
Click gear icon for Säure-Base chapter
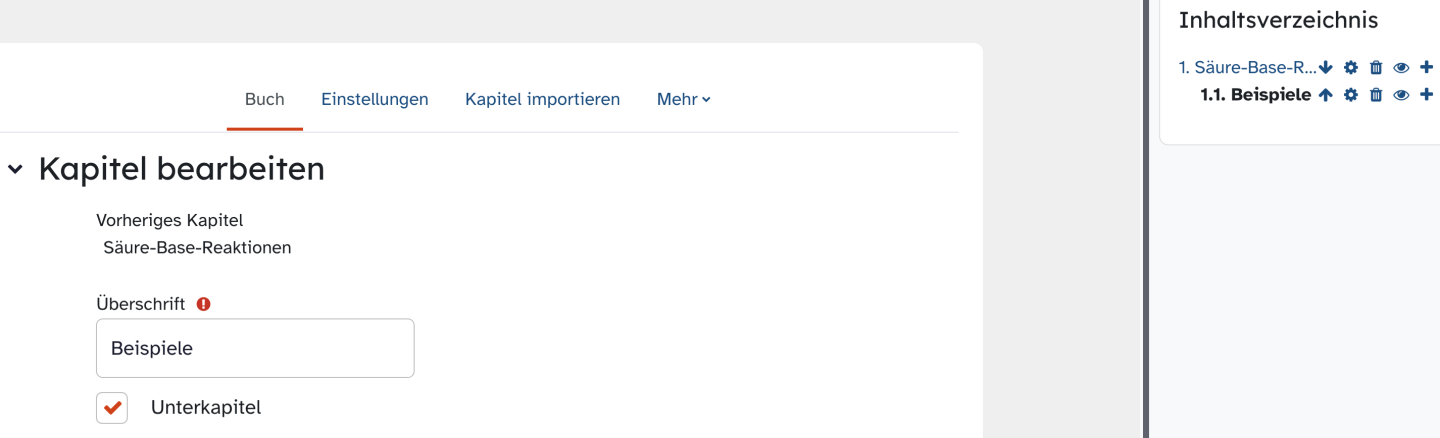point(1351,68)
